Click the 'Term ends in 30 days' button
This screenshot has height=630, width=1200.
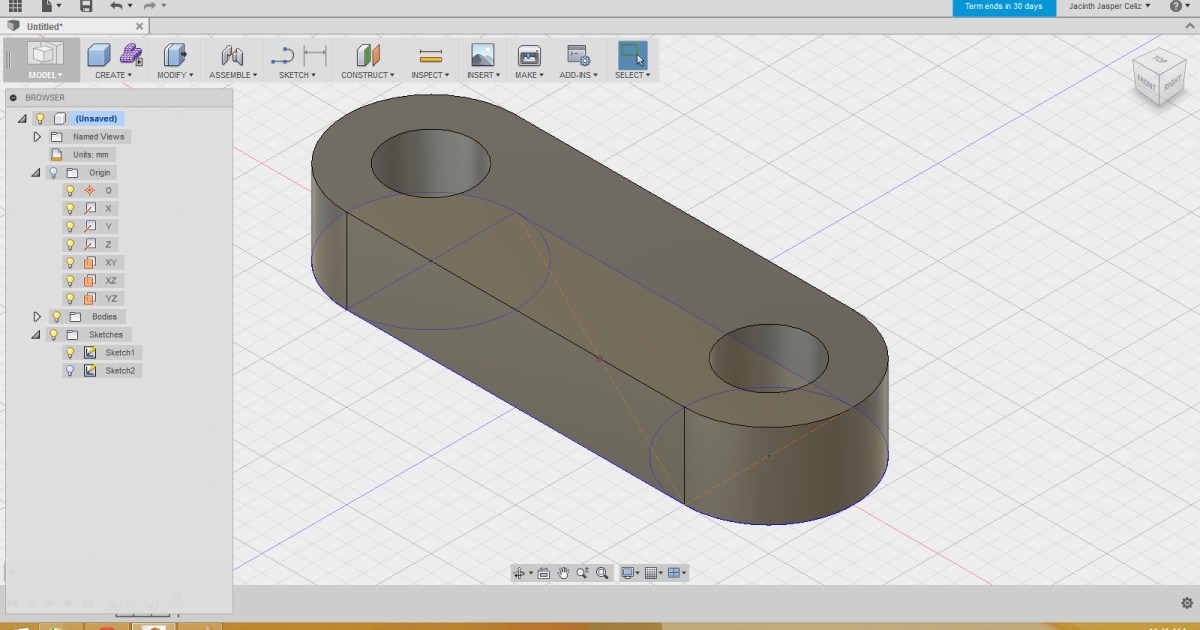[1003, 7]
